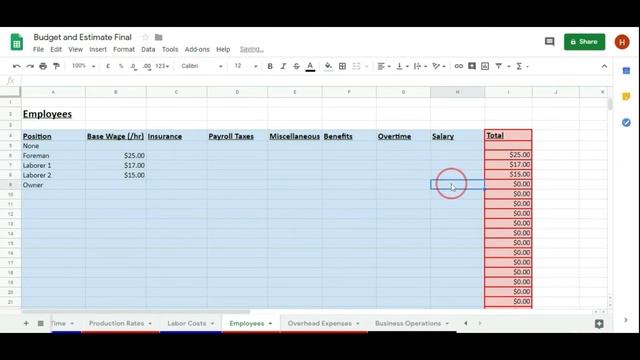The height and width of the screenshot is (360, 640).
Task: Click the Print icon
Action: pyautogui.click(x=43, y=66)
